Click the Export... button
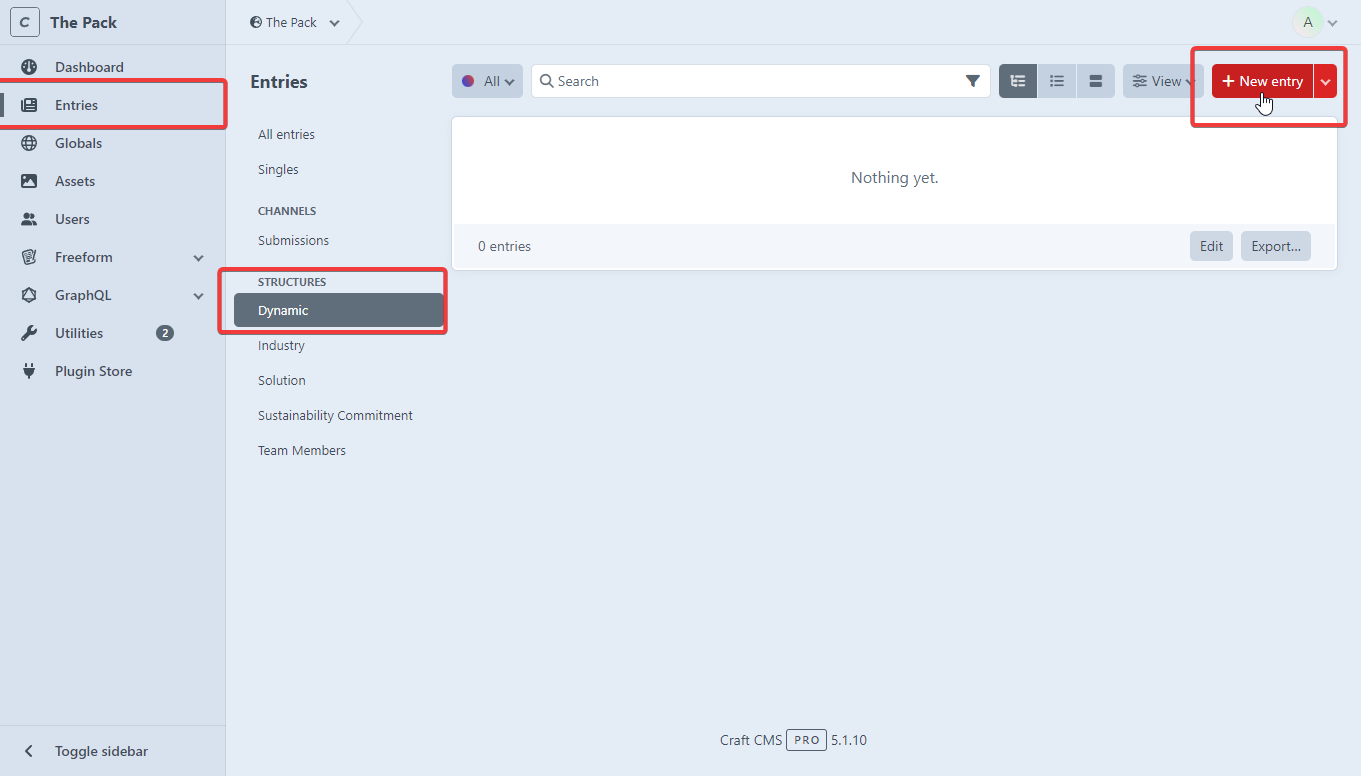This screenshot has width=1361, height=776. 1275,246
